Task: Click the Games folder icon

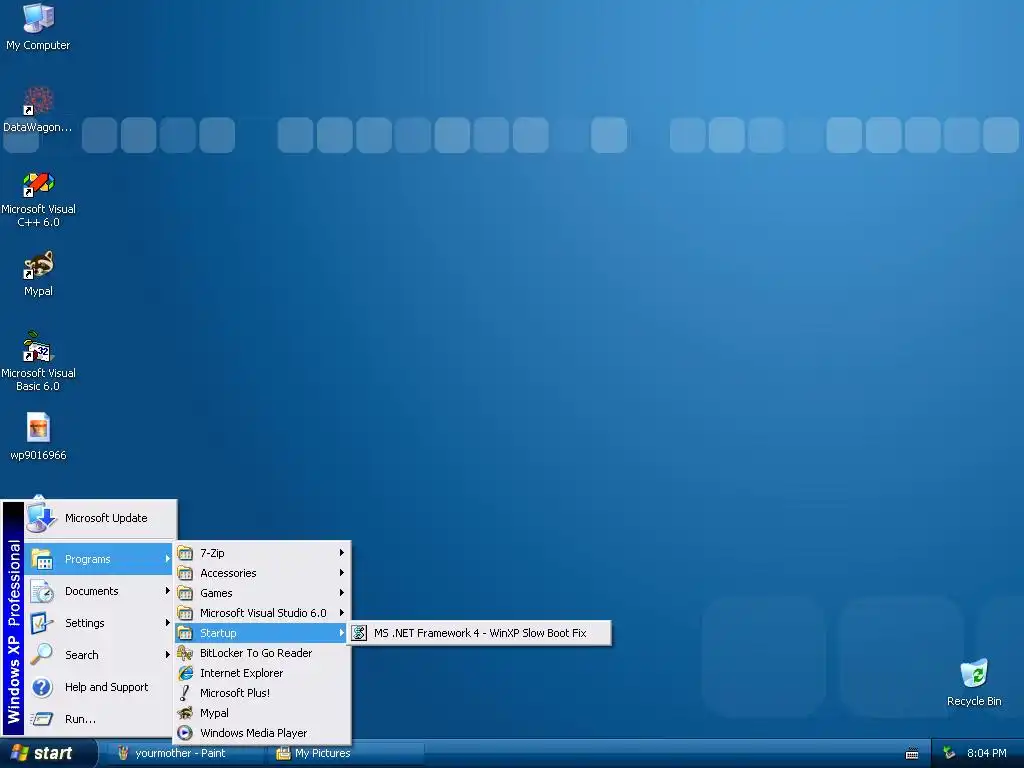Action: click(185, 593)
